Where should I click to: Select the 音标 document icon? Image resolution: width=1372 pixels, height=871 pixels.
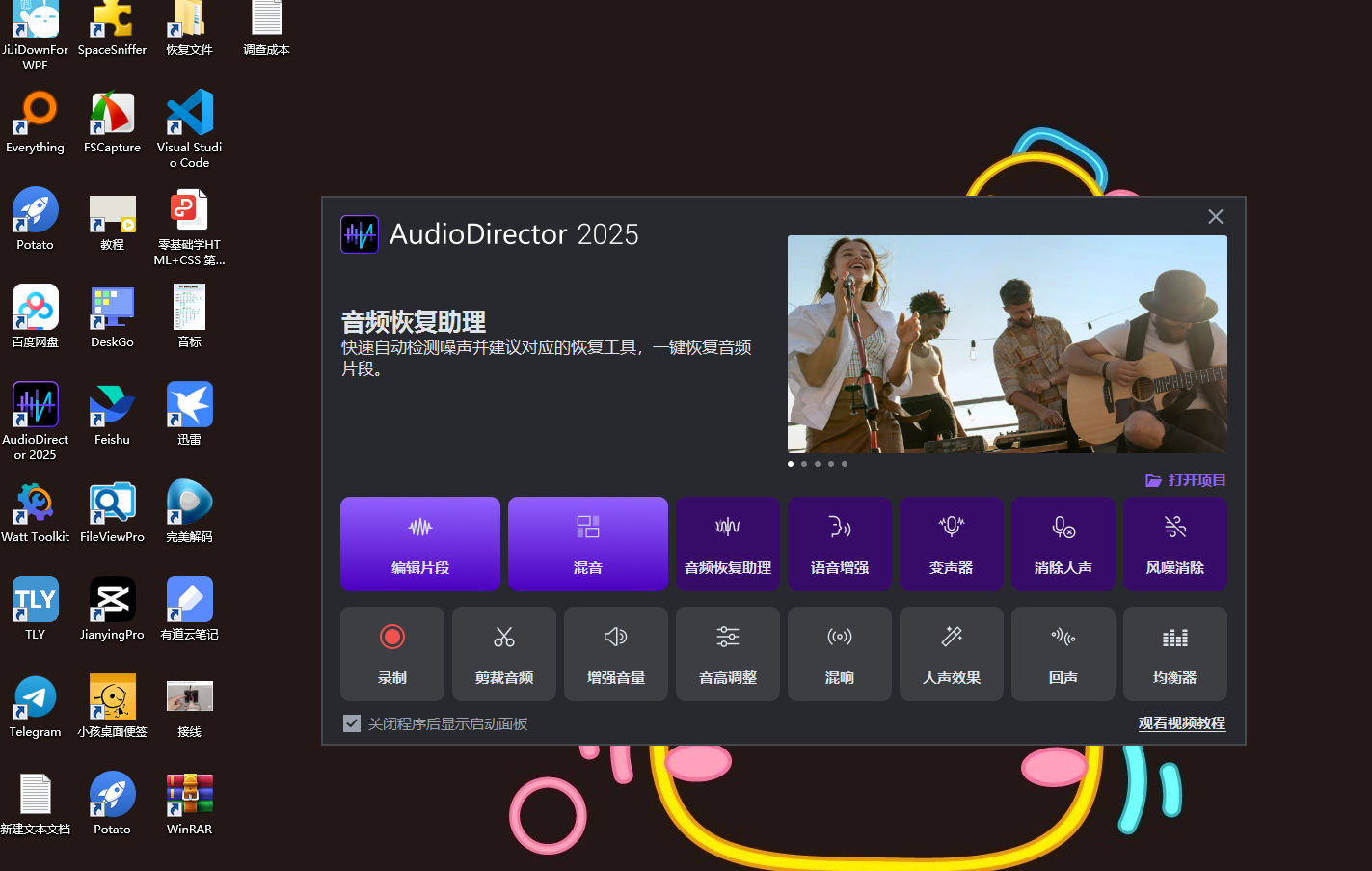pyautogui.click(x=190, y=316)
